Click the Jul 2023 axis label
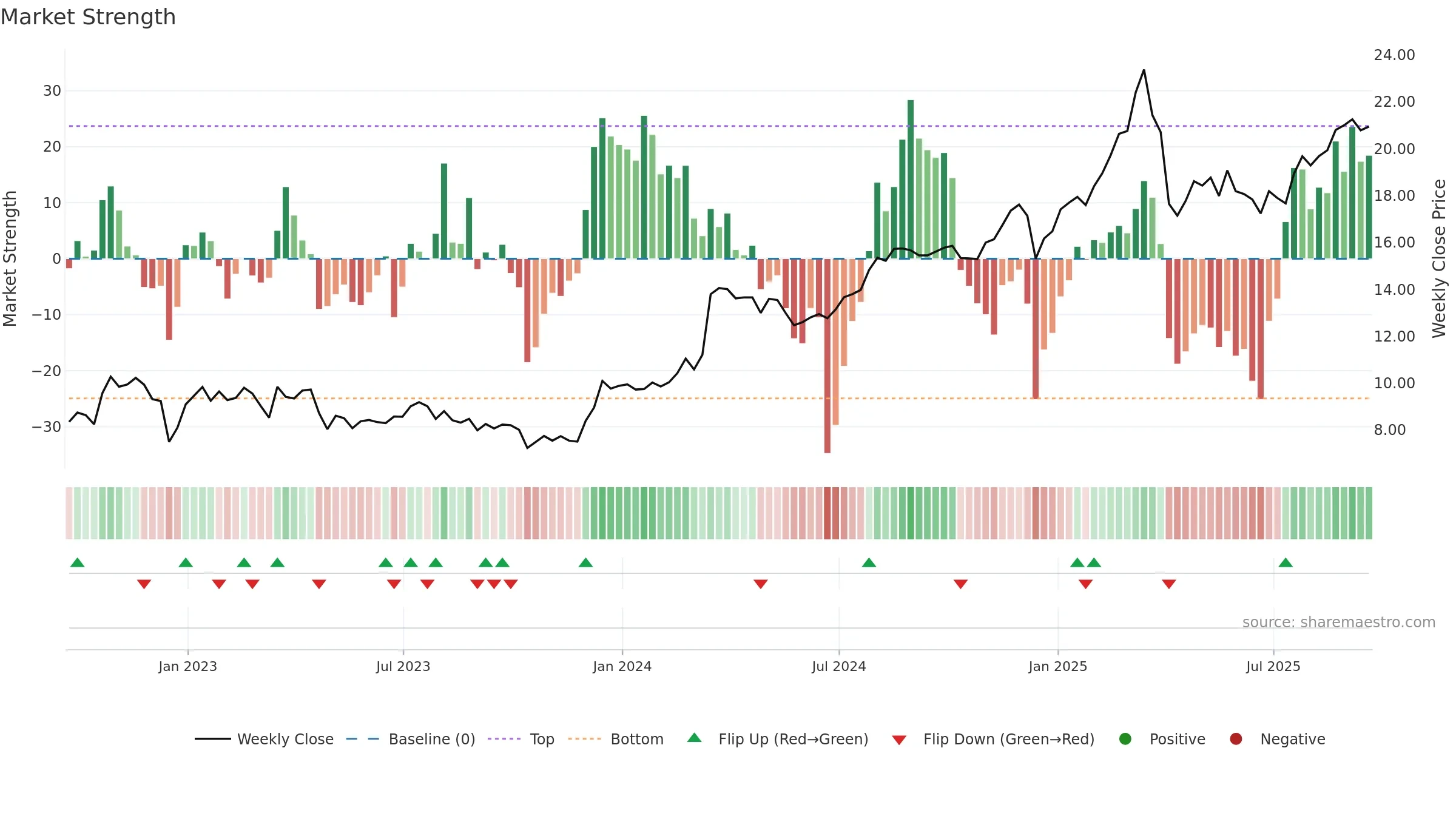1456x819 pixels. 403,666
